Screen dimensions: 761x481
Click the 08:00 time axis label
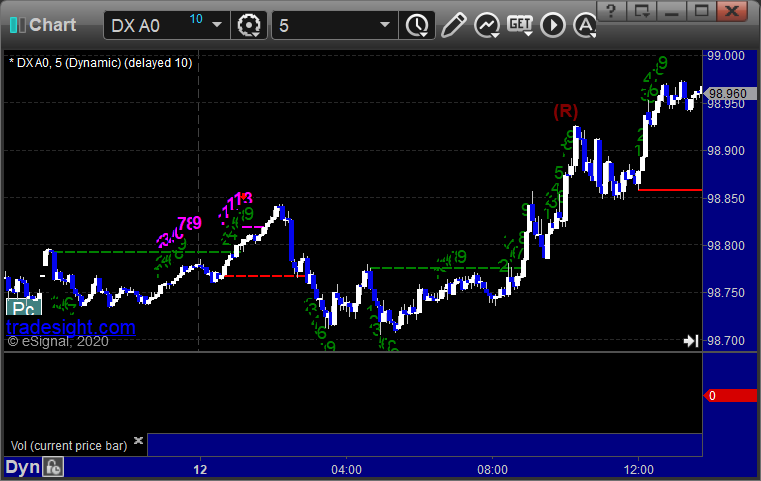coord(492,470)
